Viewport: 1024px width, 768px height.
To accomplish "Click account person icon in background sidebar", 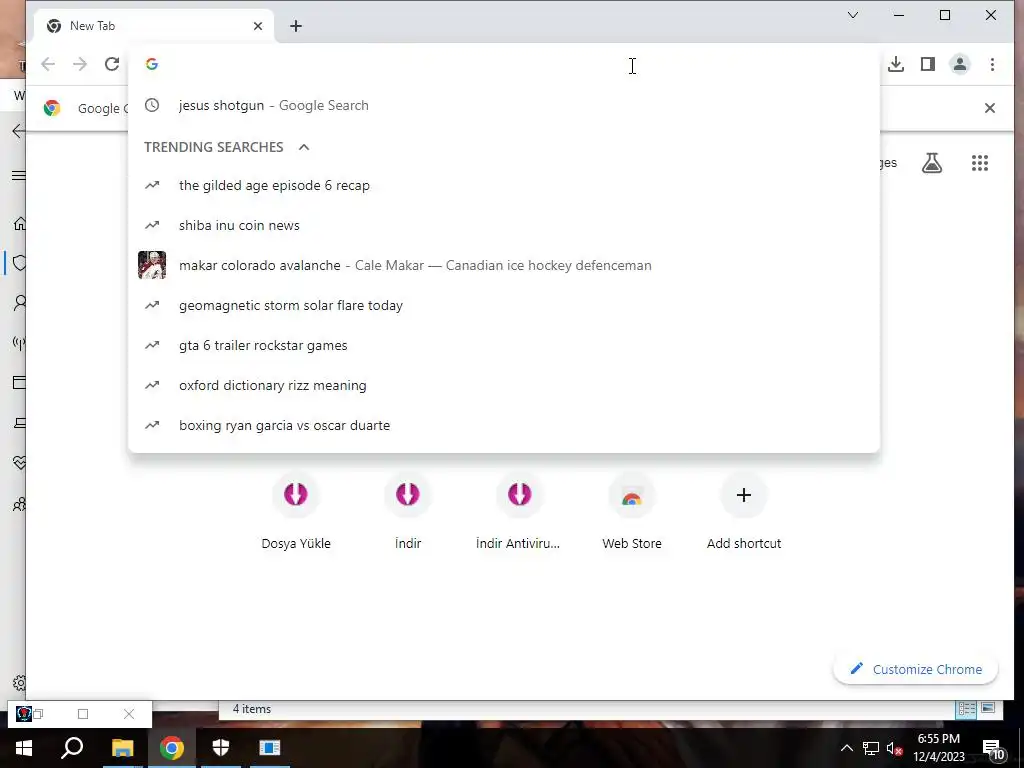I will click(x=20, y=303).
